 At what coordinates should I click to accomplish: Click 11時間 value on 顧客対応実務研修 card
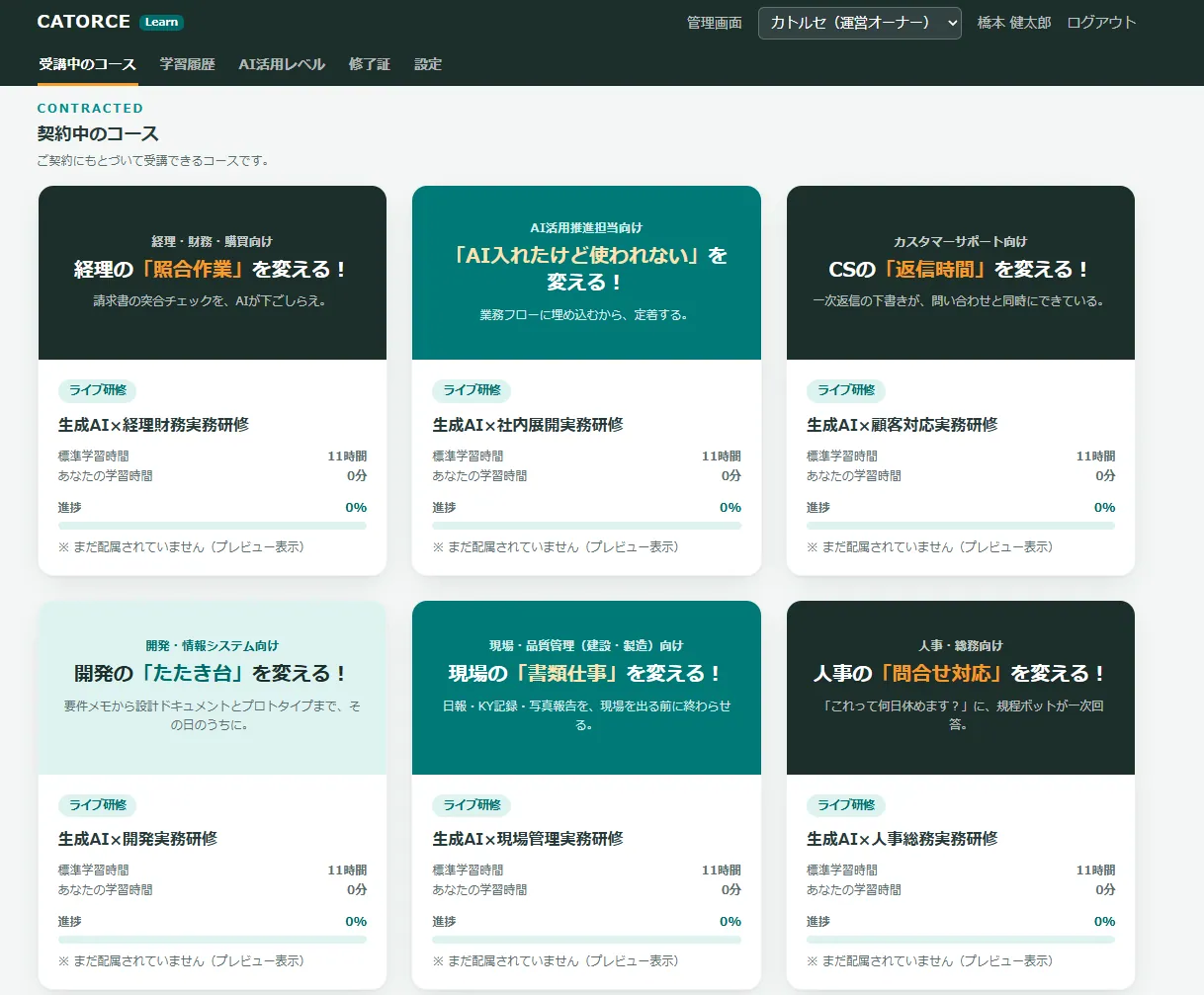tap(1095, 456)
